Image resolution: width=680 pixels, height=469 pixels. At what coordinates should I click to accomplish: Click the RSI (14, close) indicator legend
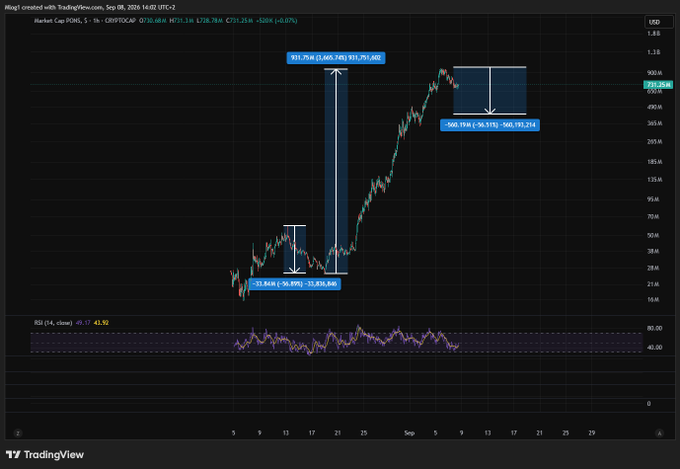coord(53,323)
